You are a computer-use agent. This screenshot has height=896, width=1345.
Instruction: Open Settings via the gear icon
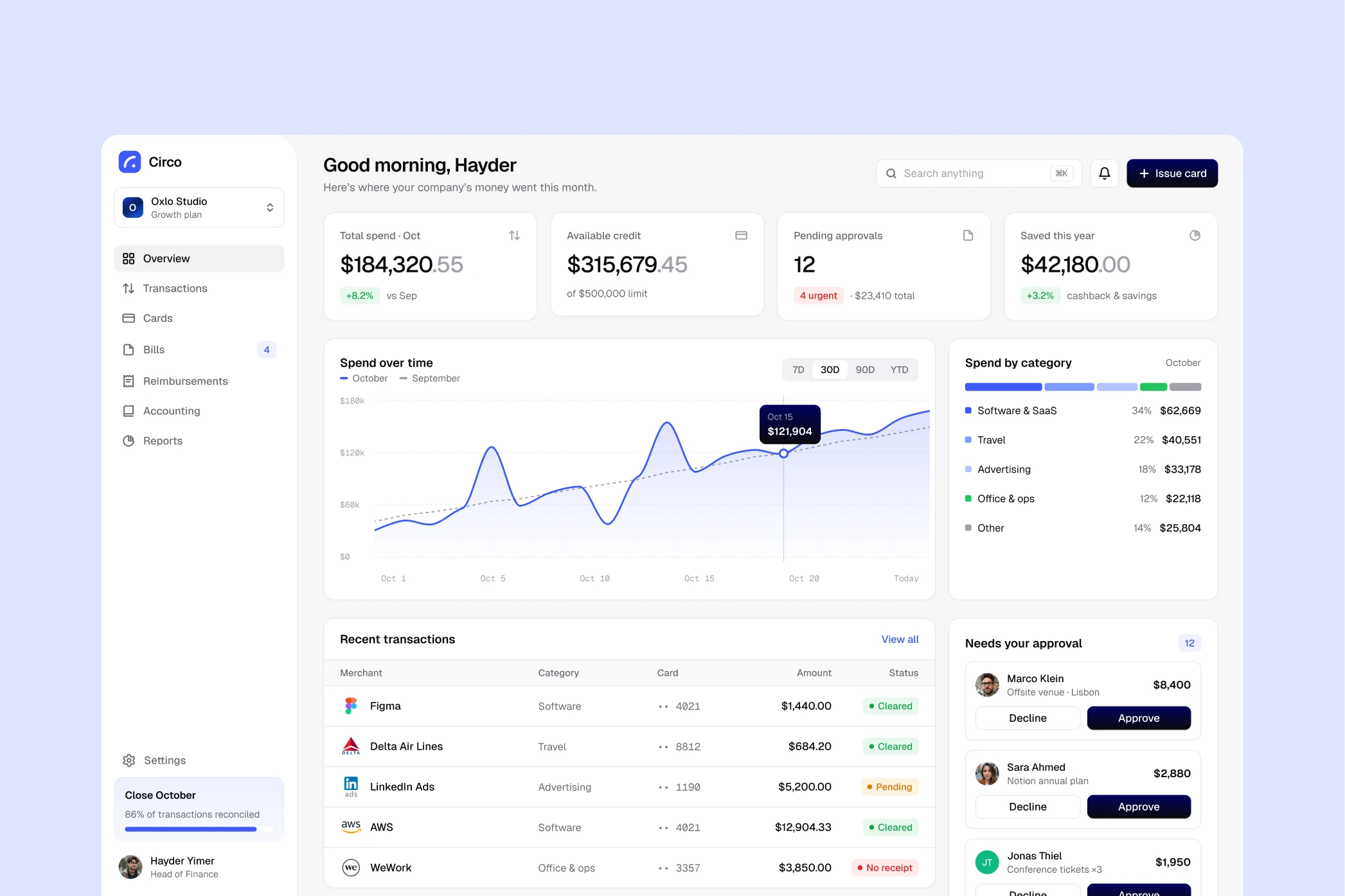tap(129, 760)
